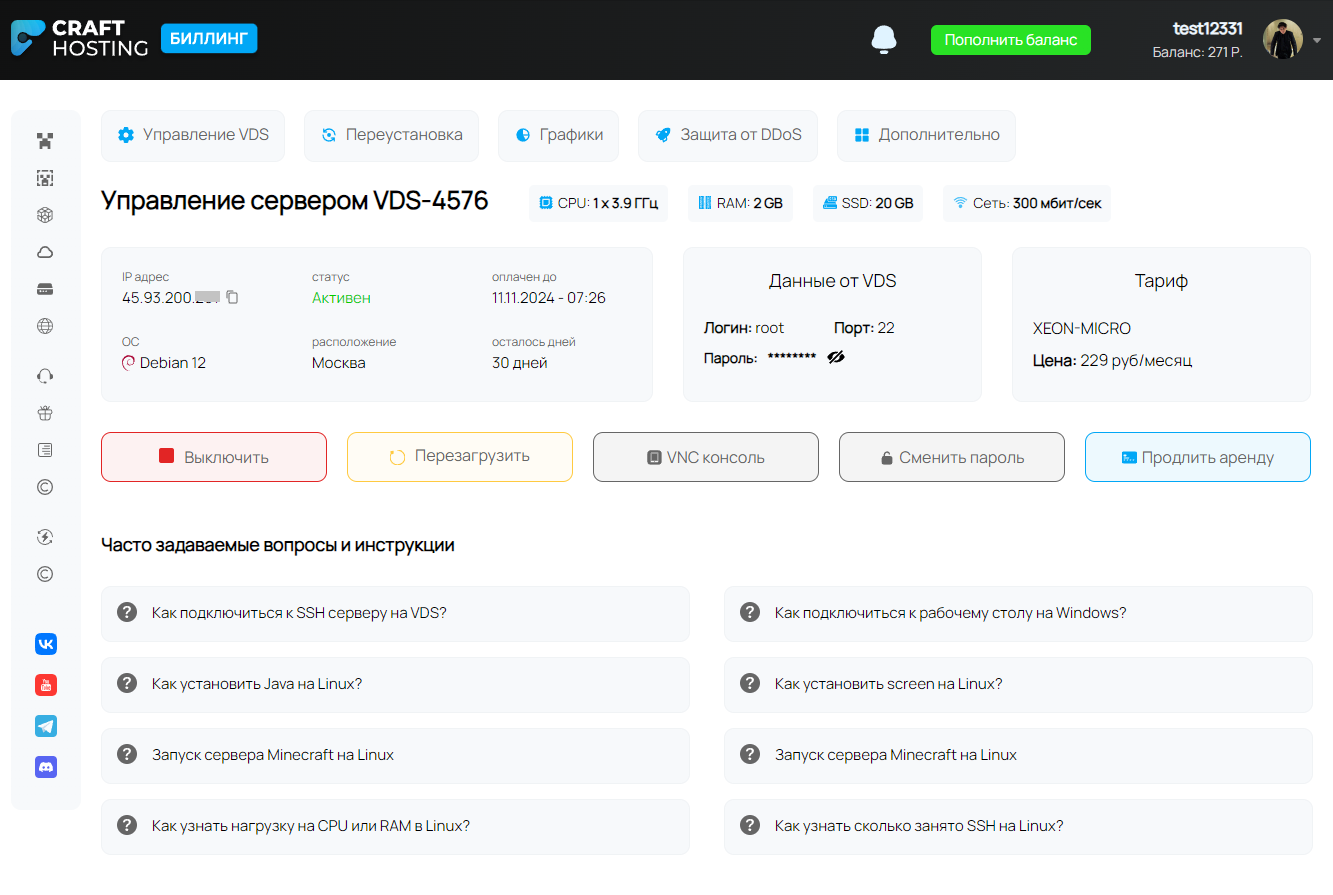Click the Debian logo next to OS
Screen dimensions: 1333x895
point(128,363)
